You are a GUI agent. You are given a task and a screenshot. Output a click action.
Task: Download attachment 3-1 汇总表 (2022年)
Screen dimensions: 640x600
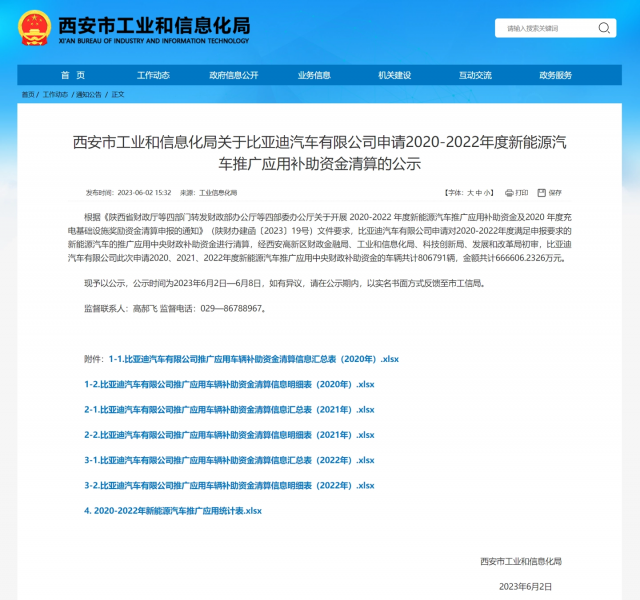229,460
